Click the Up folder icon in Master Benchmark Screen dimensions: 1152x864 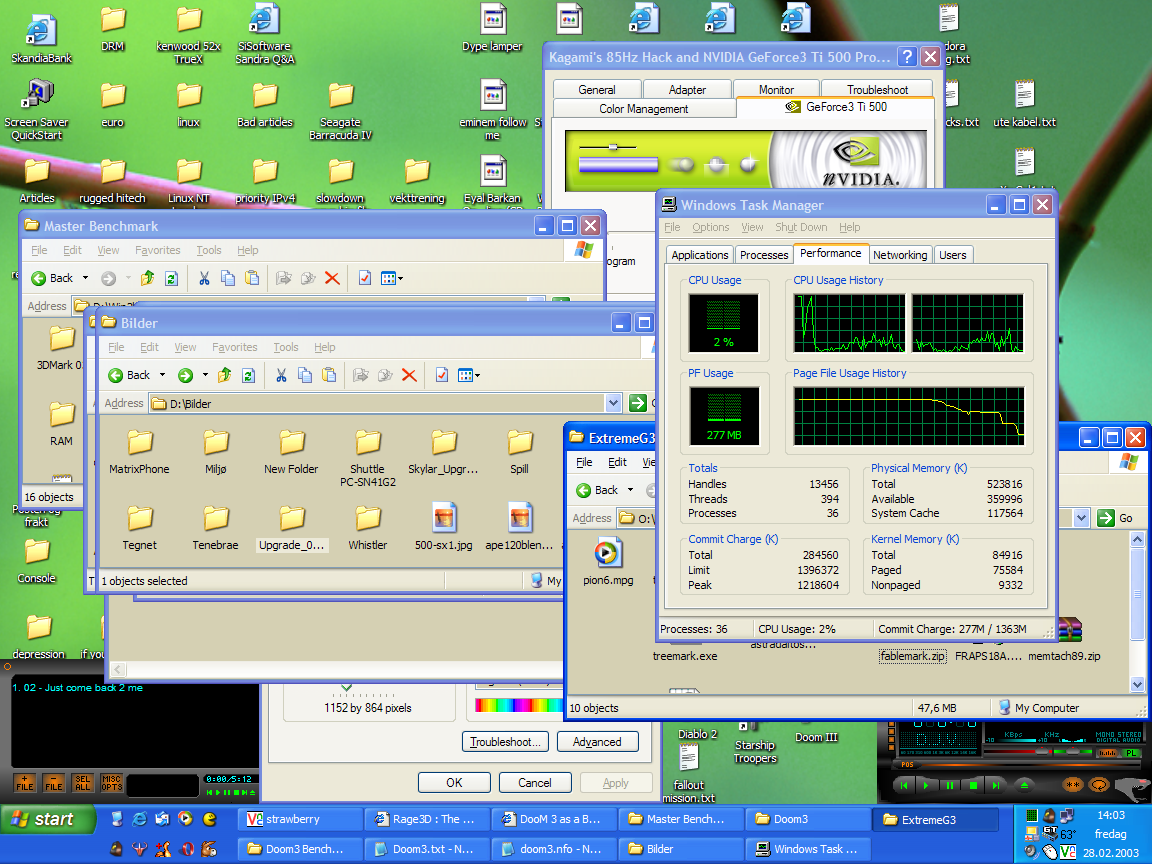tap(148, 278)
